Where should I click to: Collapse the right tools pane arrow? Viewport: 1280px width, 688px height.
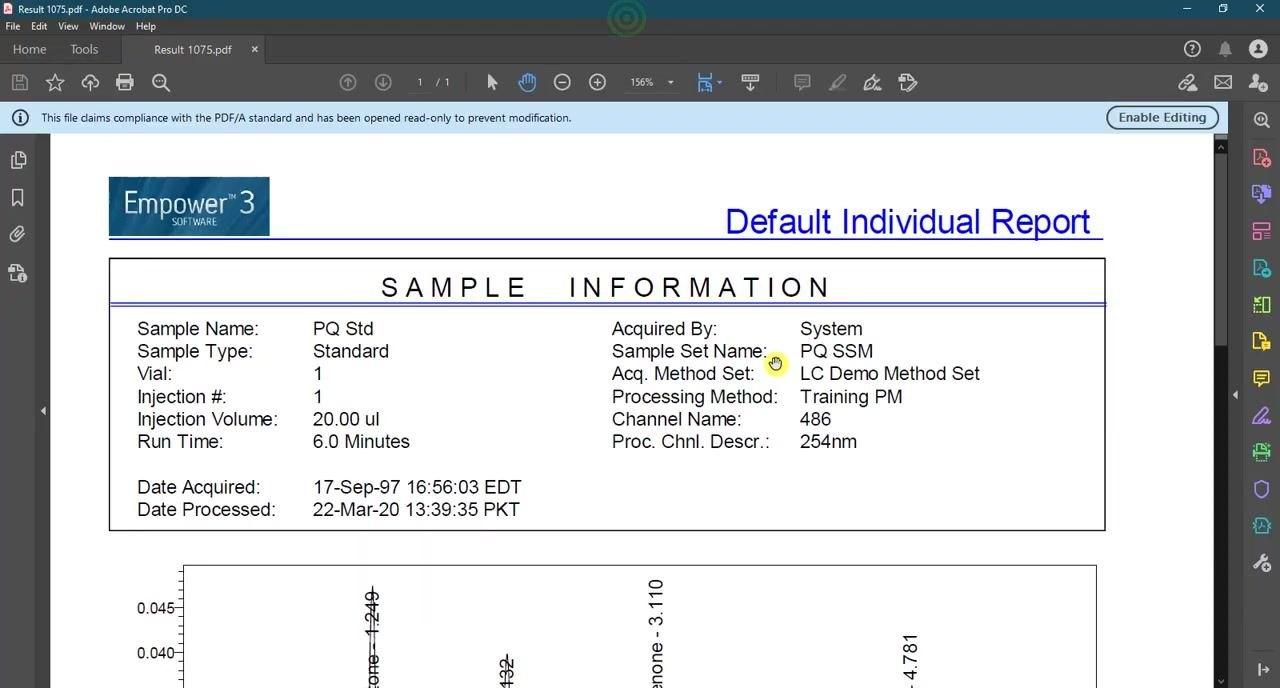click(x=1235, y=395)
